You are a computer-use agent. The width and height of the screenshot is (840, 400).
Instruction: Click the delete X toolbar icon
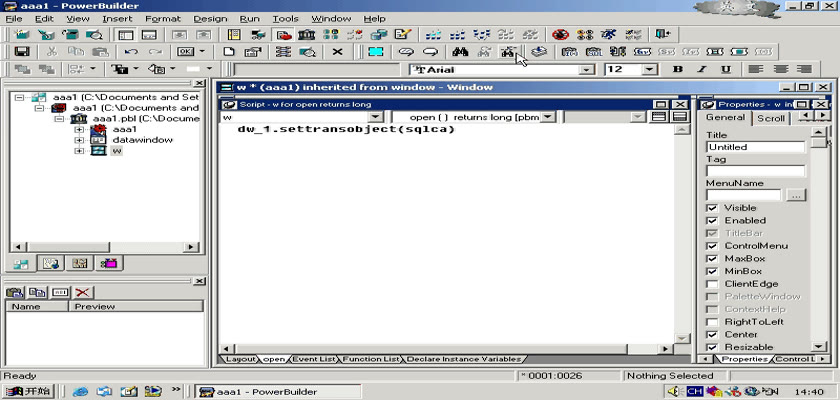[x=337, y=52]
